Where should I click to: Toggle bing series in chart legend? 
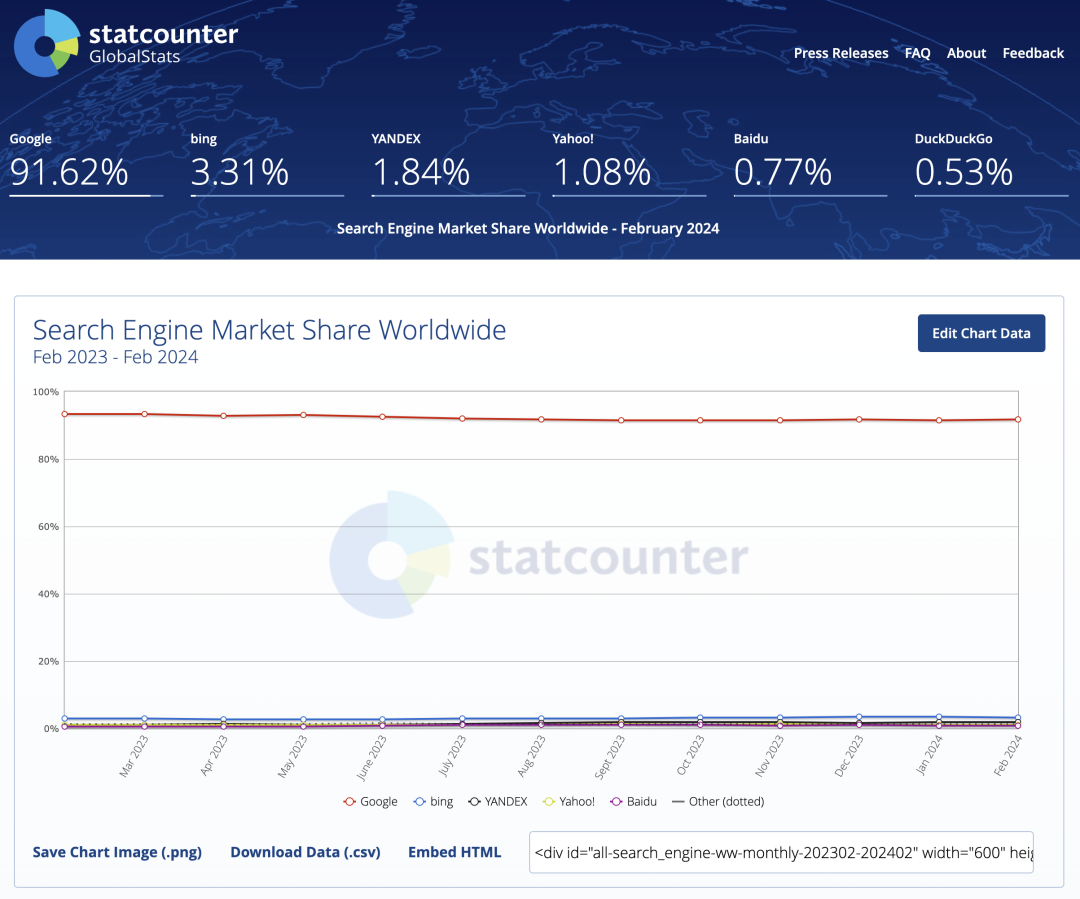433,801
